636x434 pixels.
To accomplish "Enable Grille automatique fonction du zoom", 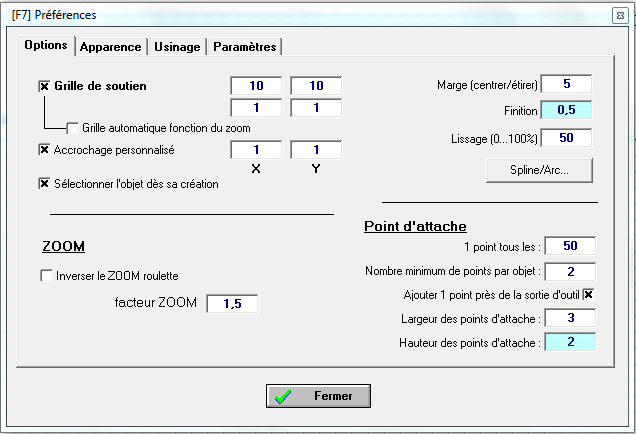I will pos(72,128).
